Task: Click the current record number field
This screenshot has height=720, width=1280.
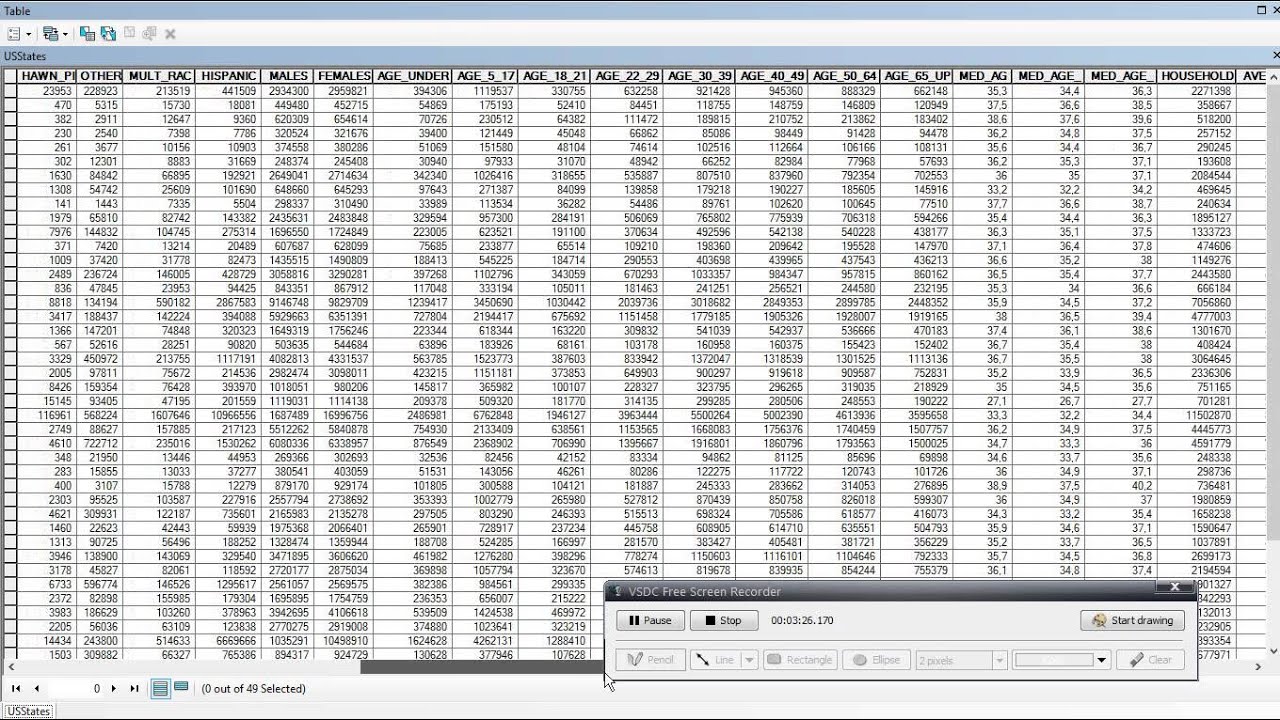Action: coord(75,688)
